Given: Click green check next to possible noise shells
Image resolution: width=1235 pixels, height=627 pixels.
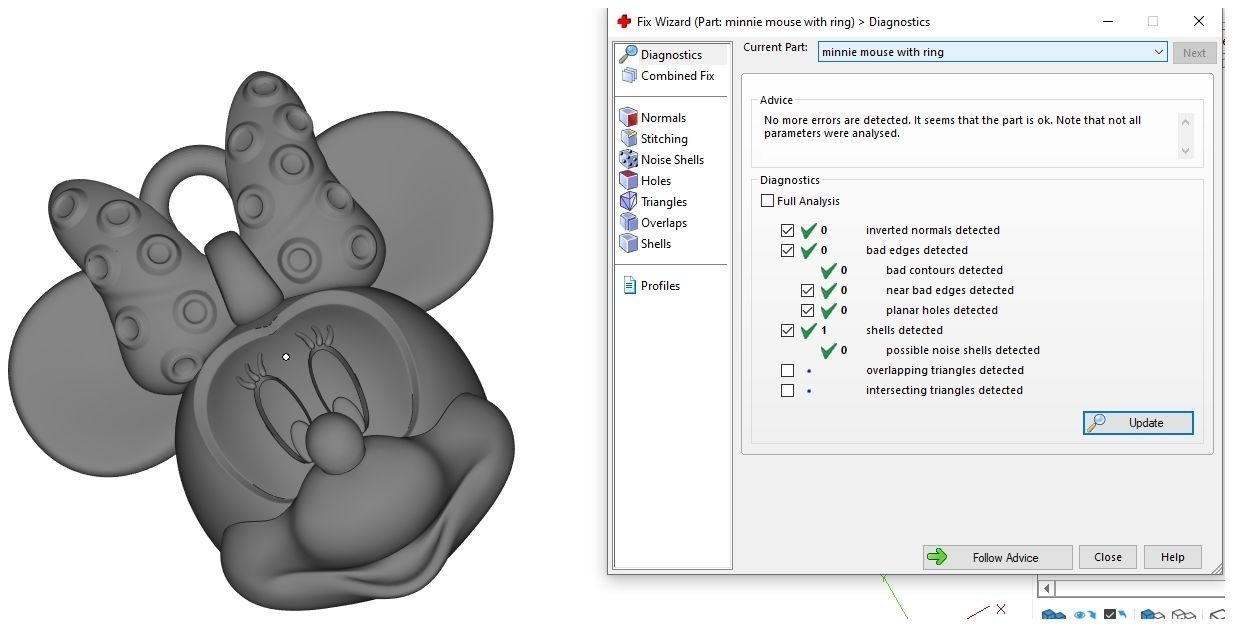Looking at the screenshot, I should (x=829, y=350).
